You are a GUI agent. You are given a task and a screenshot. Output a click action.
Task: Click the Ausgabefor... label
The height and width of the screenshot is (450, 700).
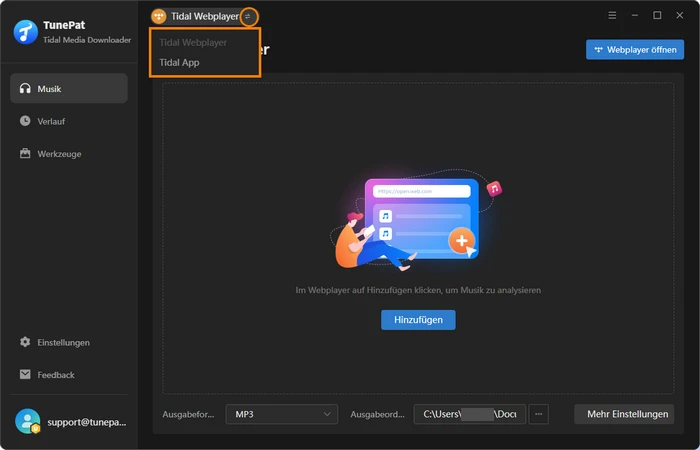(188, 414)
